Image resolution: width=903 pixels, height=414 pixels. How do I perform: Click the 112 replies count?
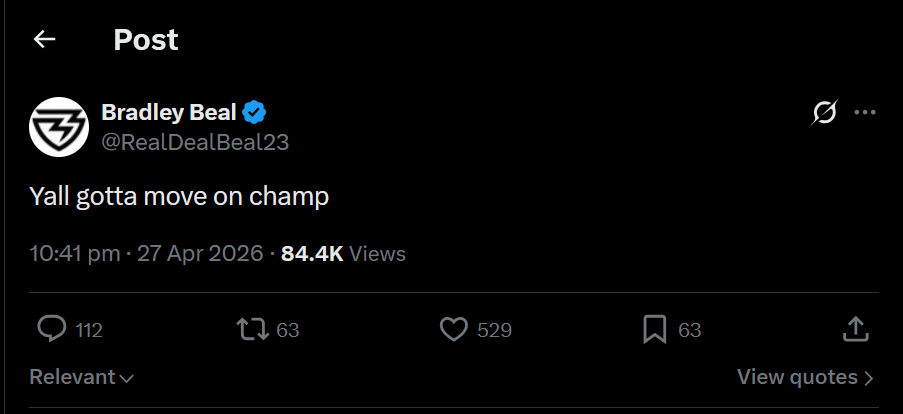pyautogui.click(x=89, y=330)
